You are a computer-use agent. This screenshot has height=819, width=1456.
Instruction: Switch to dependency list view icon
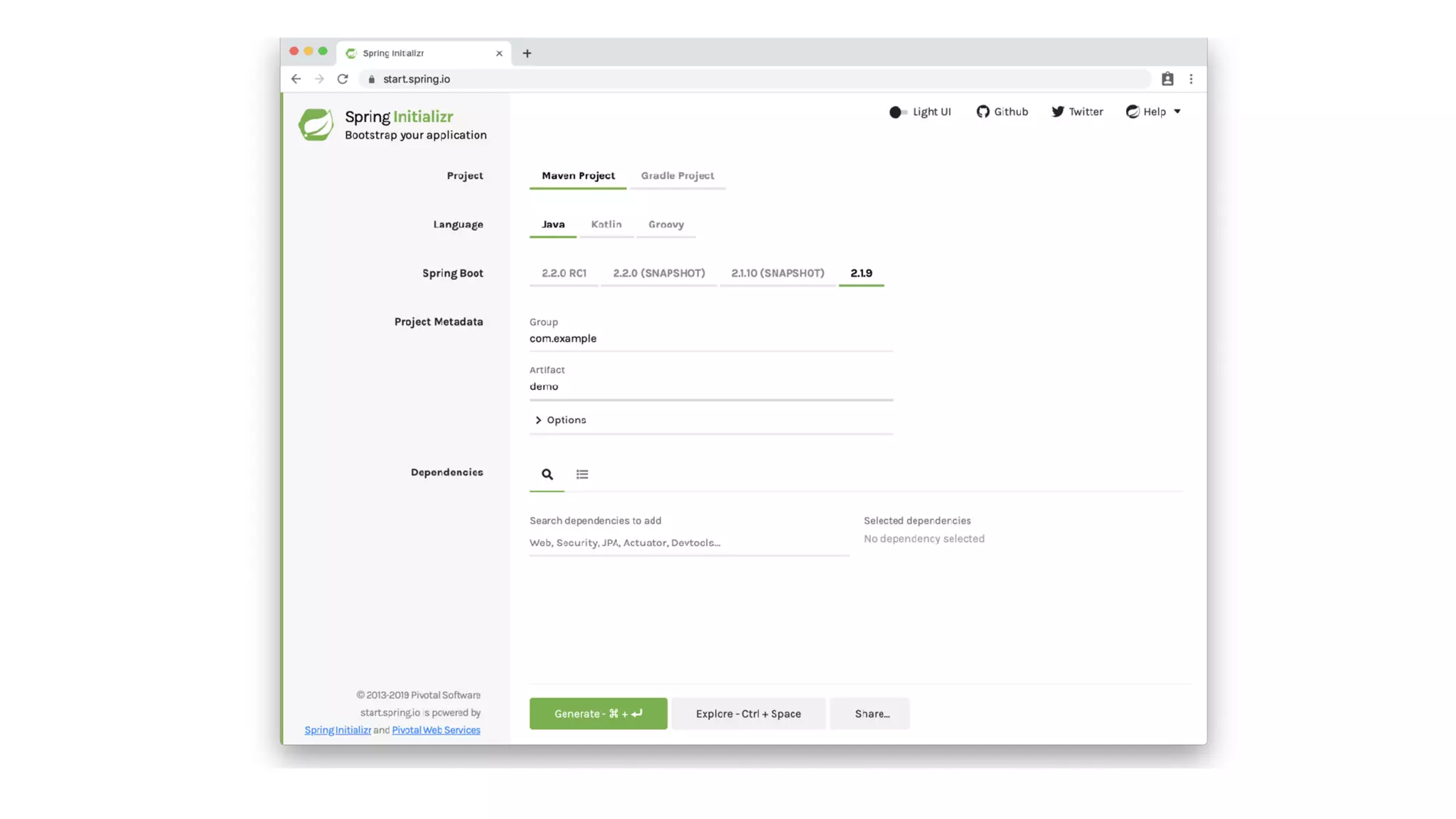coord(582,474)
